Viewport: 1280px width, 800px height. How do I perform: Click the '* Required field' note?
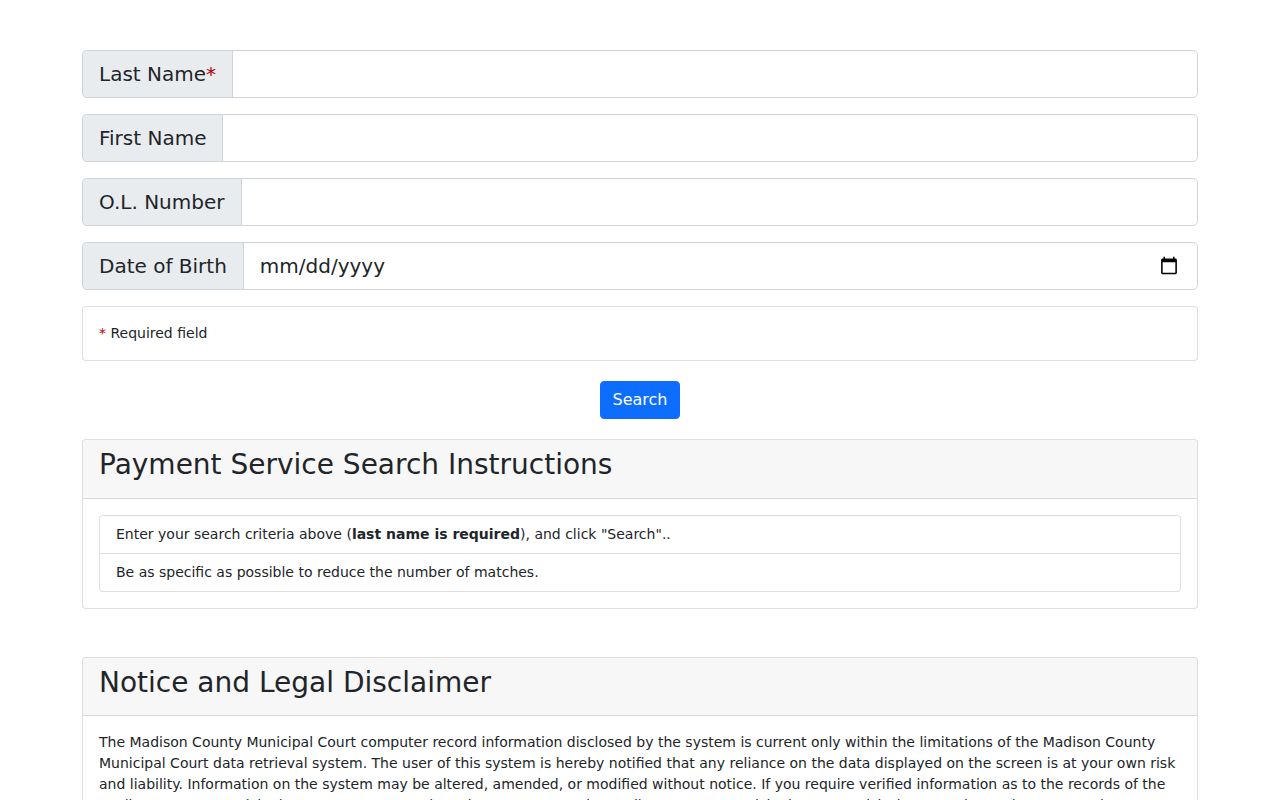point(153,333)
